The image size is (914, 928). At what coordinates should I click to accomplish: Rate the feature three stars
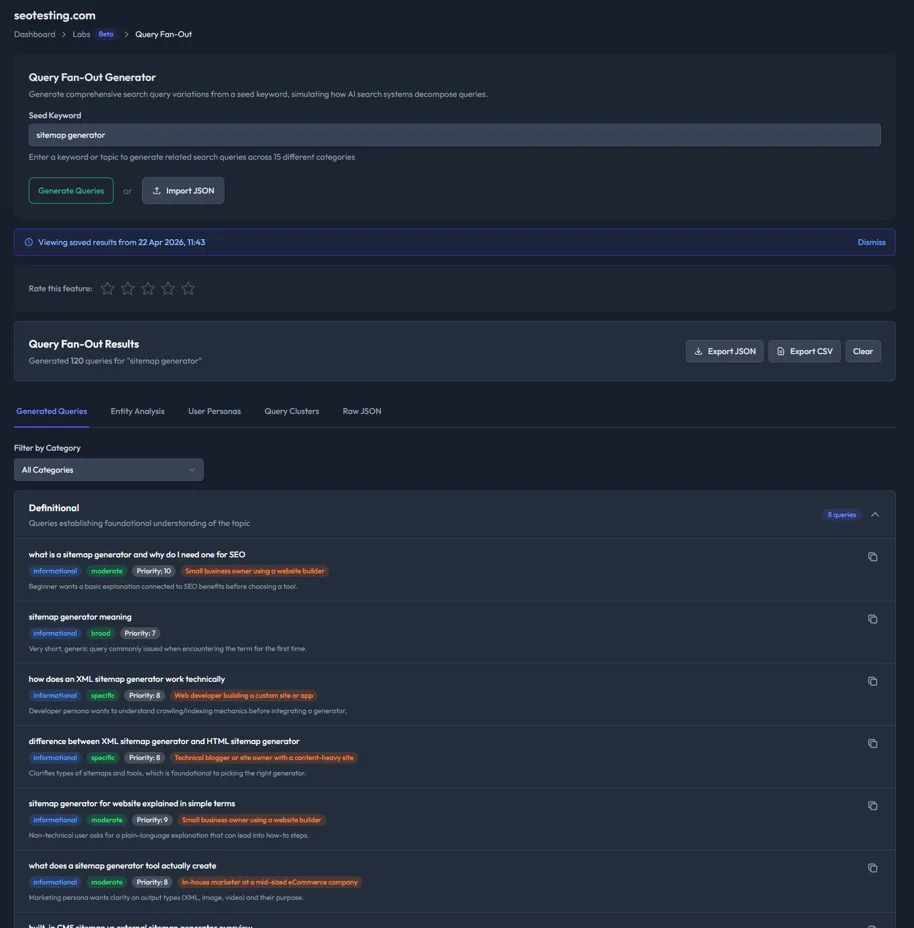tap(147, 288)
